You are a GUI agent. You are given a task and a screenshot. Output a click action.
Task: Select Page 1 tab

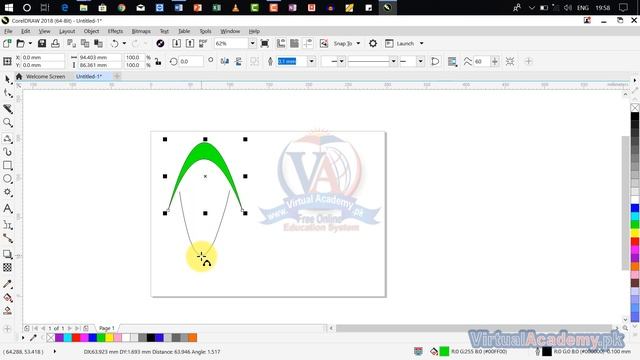click(x=107, y=328)
